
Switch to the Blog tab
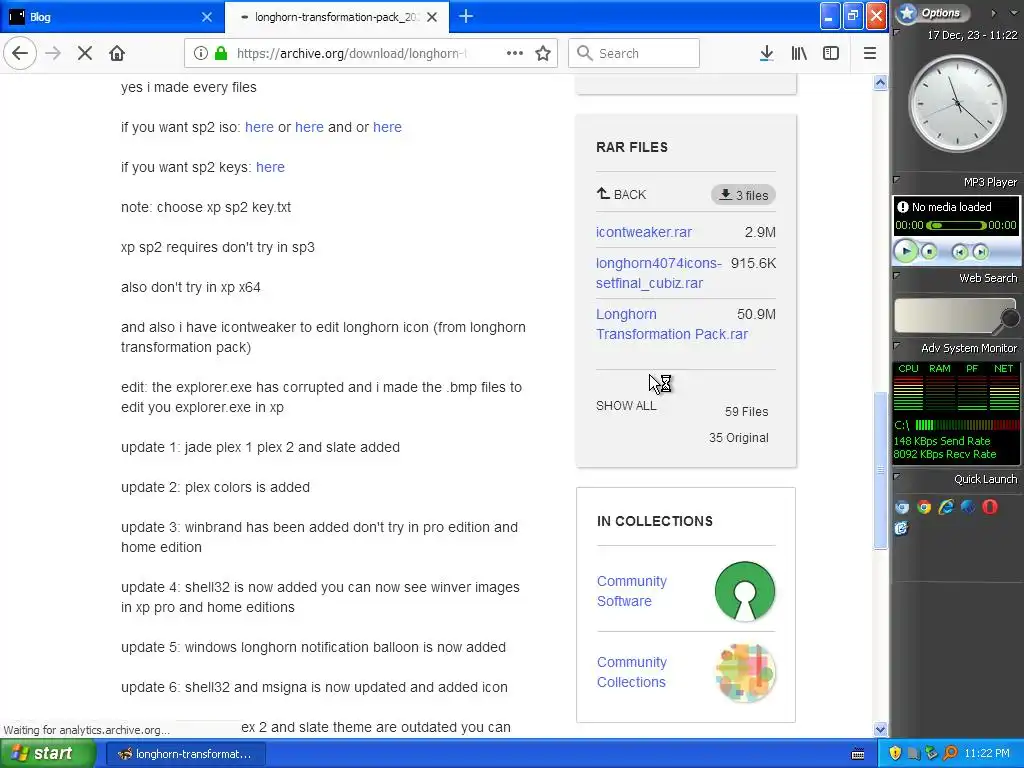point(112,17)
